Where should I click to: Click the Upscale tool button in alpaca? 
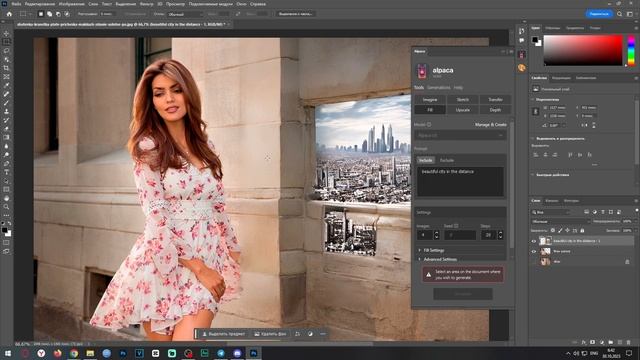pos(462,110)
